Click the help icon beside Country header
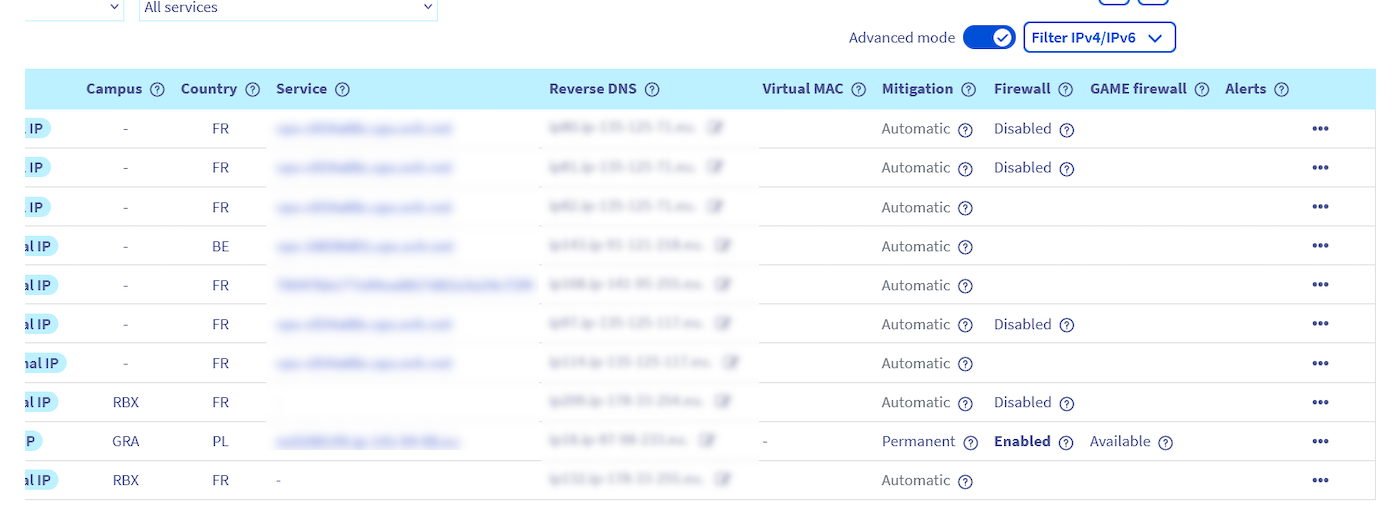Screen dimensions: 1400x527 tap(252, 90)
